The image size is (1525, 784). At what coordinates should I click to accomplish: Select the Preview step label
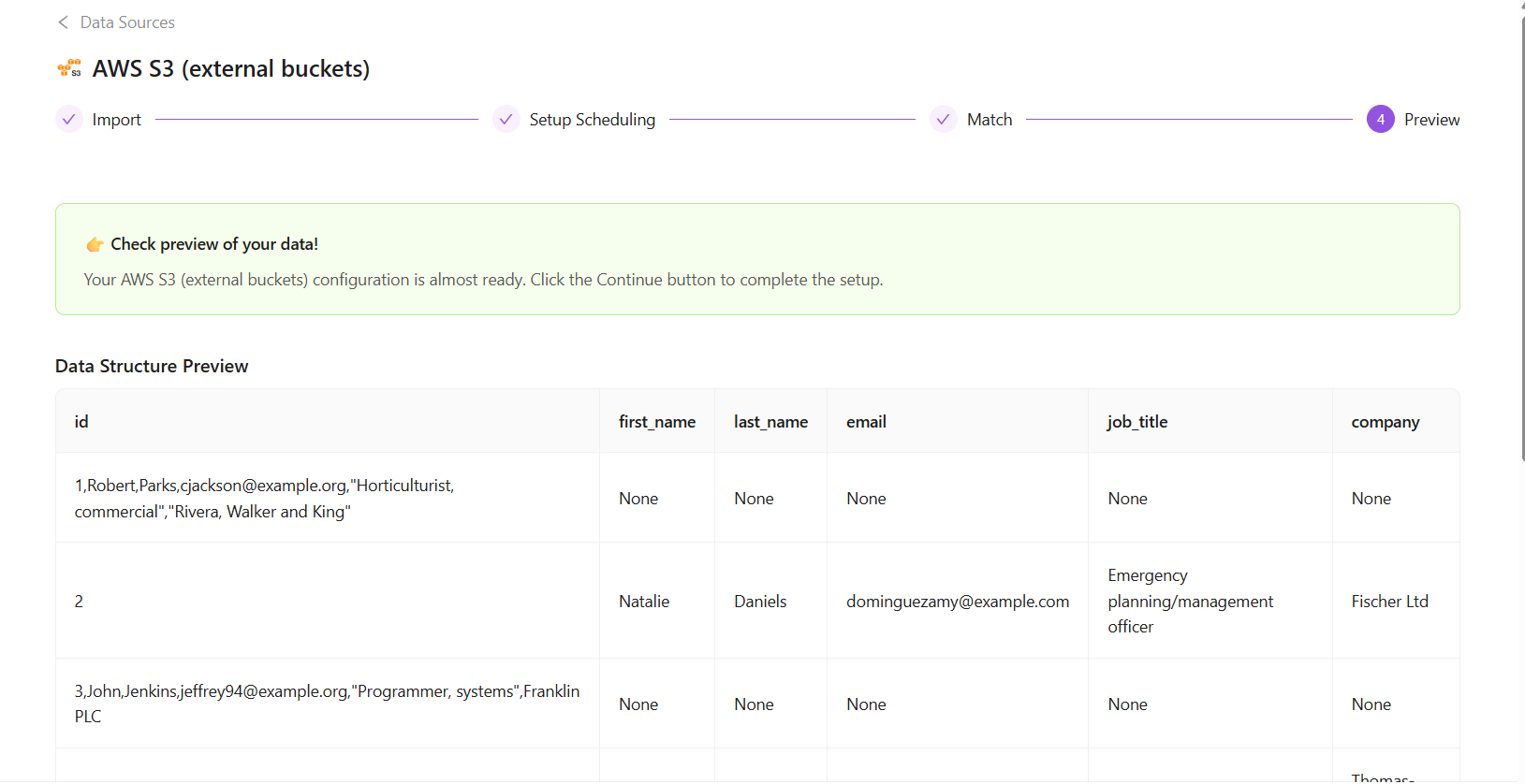1431,120
